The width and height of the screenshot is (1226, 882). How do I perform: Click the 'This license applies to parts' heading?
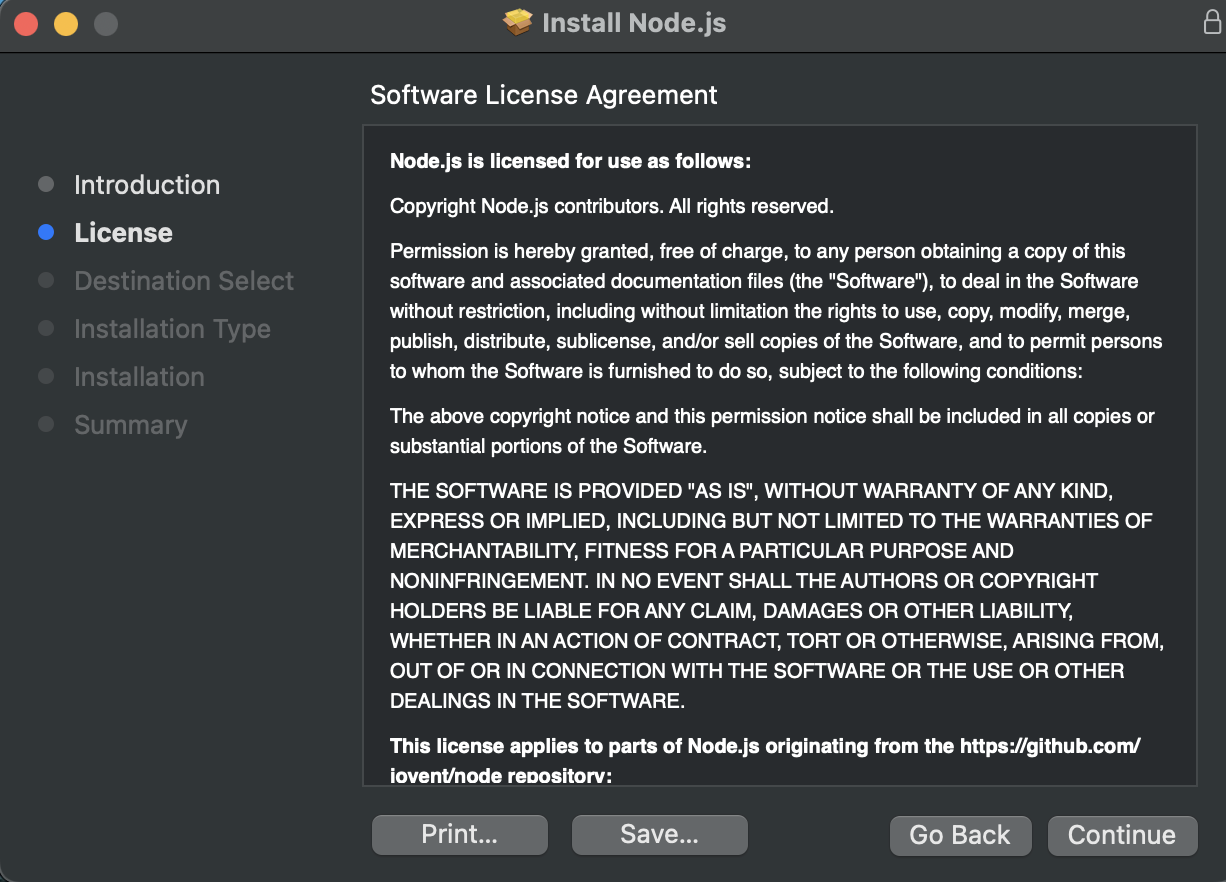765,760
